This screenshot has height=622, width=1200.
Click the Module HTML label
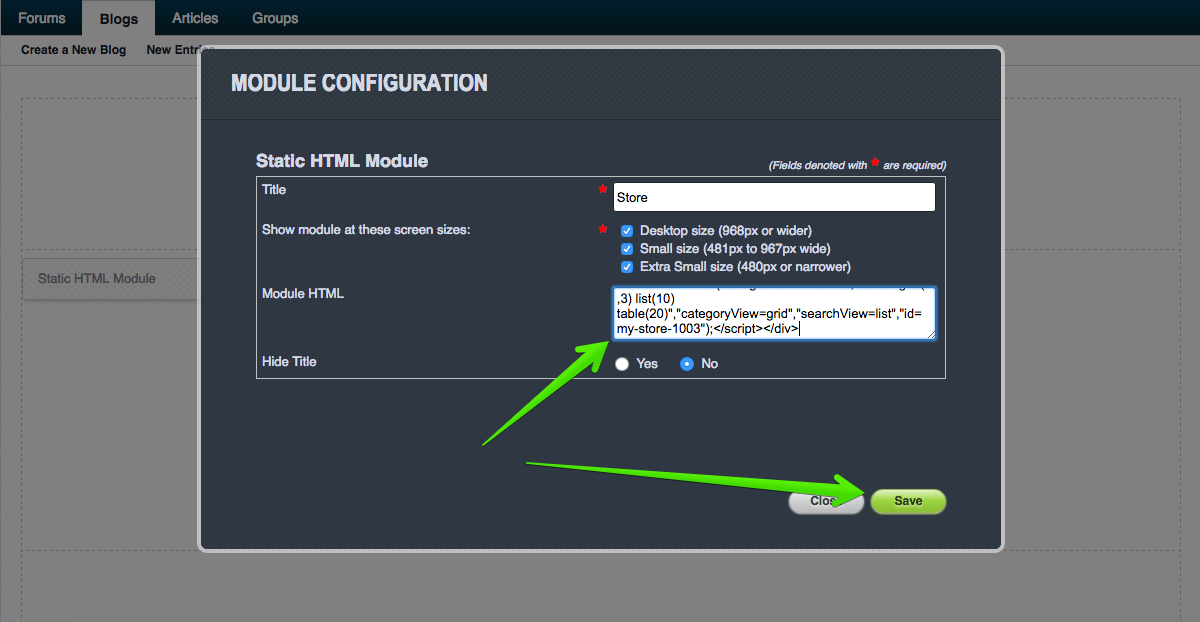[x=303, y=293]
